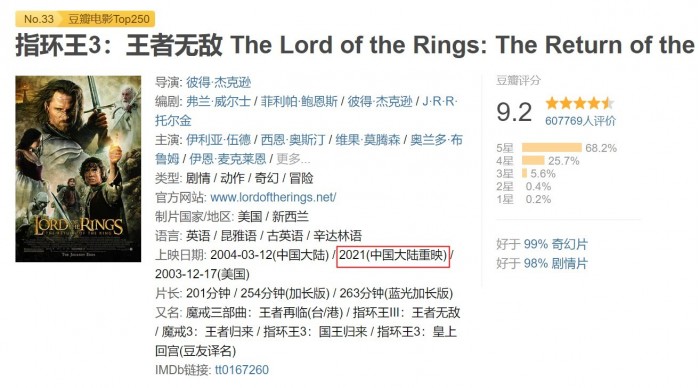Open actor 伊利亚·伍德 link
The width and height of the screenshot is (700, 388).
pyautogui.click(x=218, y=140)
